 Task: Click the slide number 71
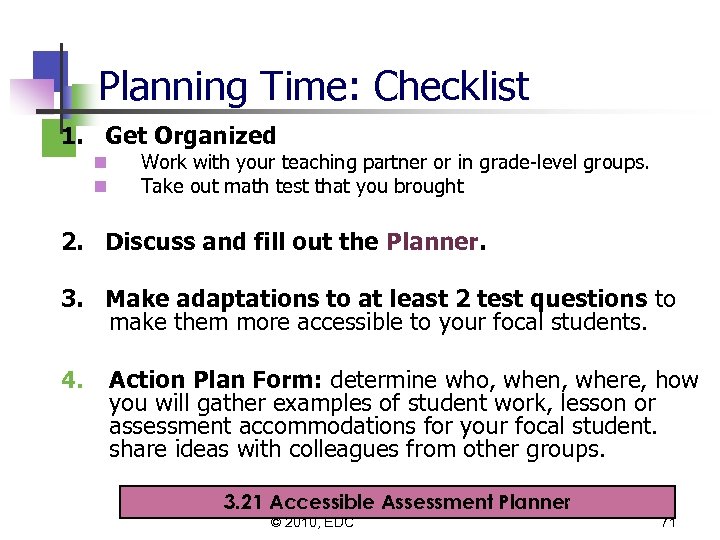tap(667, 522)
